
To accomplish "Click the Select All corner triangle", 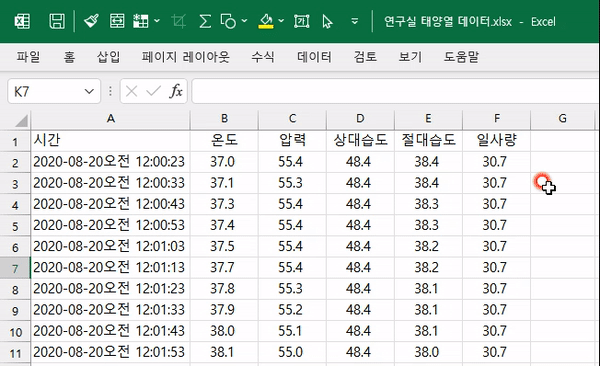I will tap(21, 121).
